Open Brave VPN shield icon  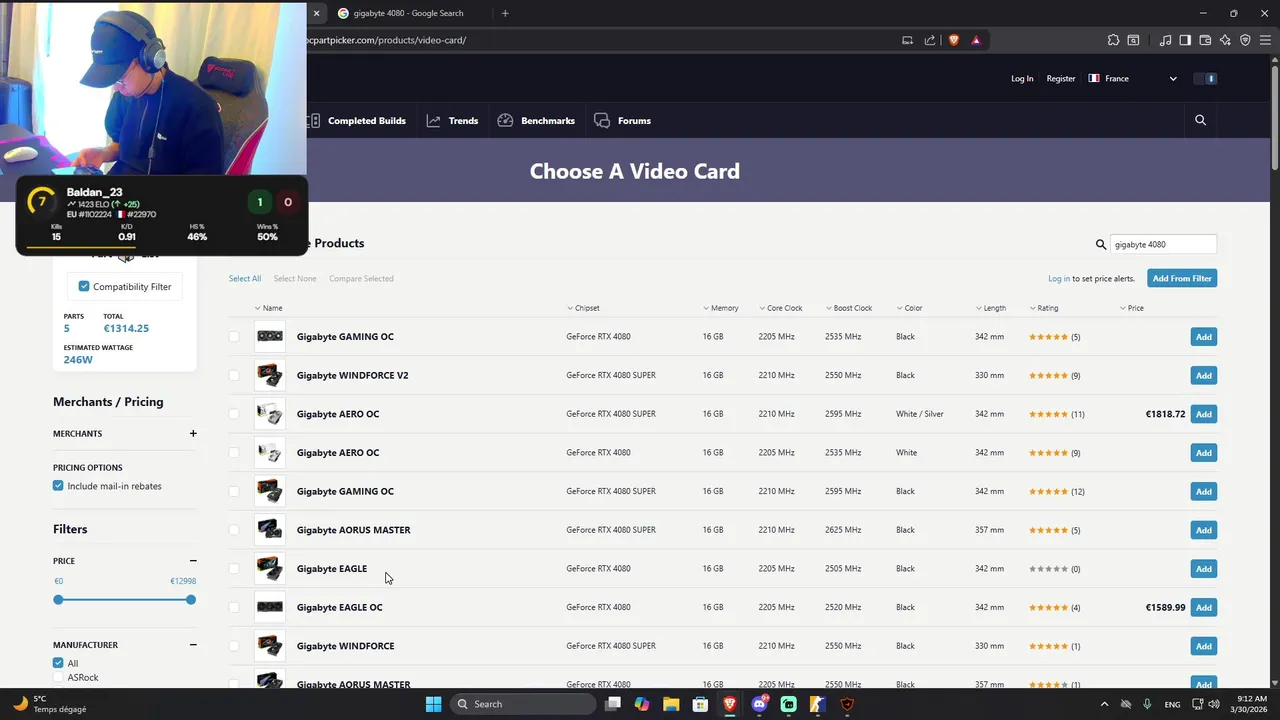[x=1245, y=40]
